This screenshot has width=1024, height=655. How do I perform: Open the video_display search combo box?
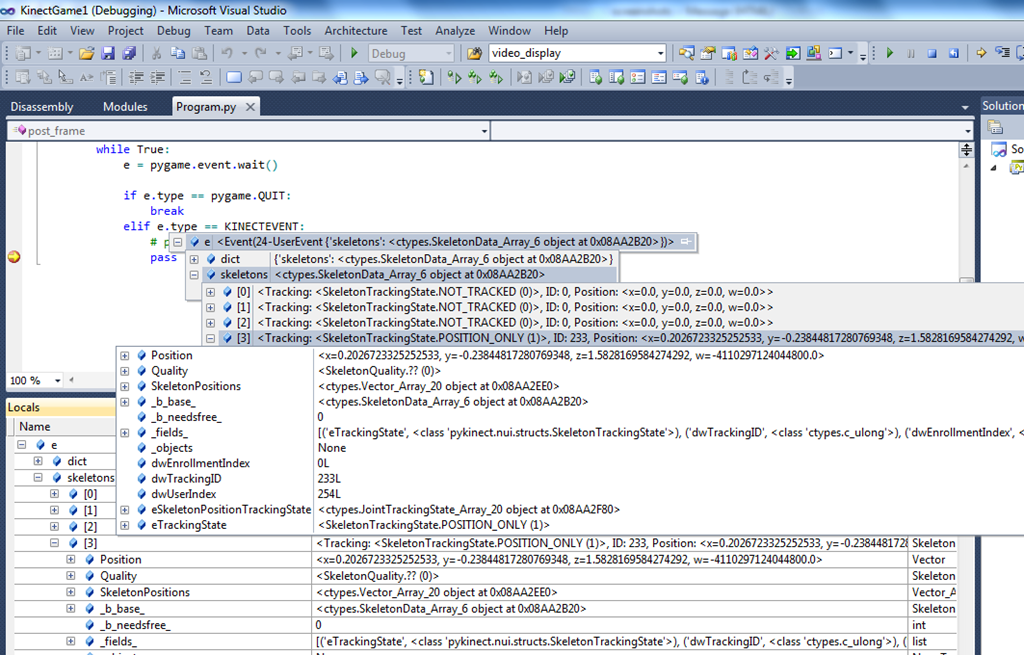[660, 53]
